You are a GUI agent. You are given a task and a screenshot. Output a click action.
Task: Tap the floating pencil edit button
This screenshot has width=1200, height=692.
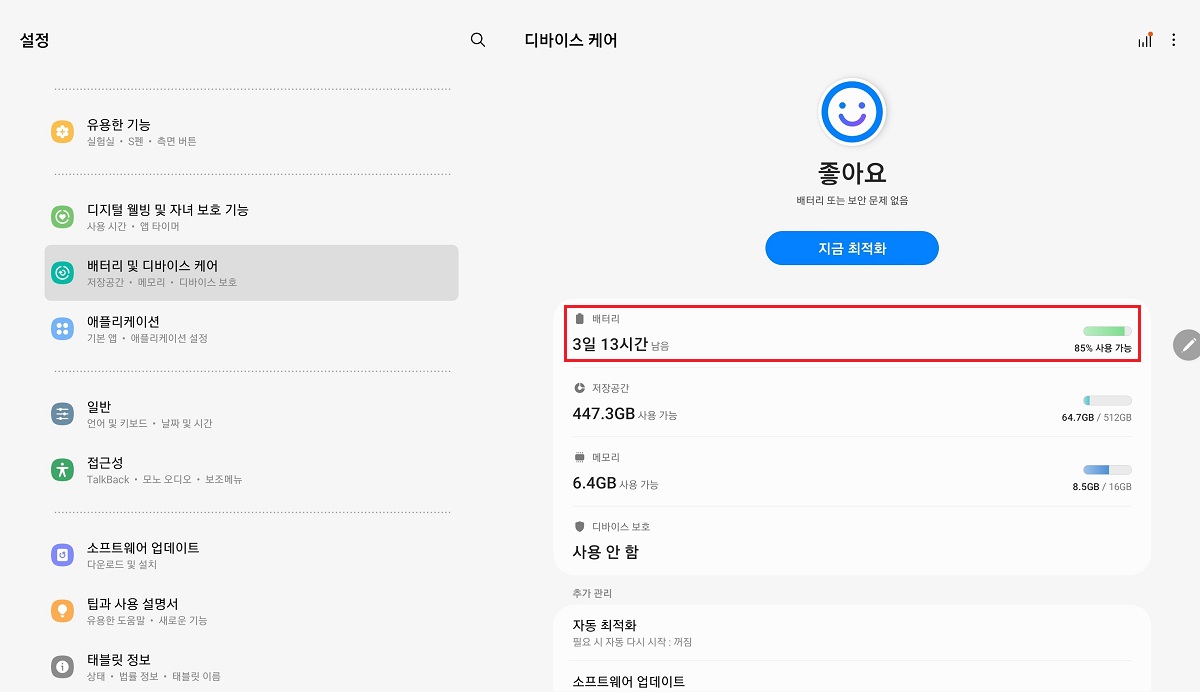[x=1188, y=346]
